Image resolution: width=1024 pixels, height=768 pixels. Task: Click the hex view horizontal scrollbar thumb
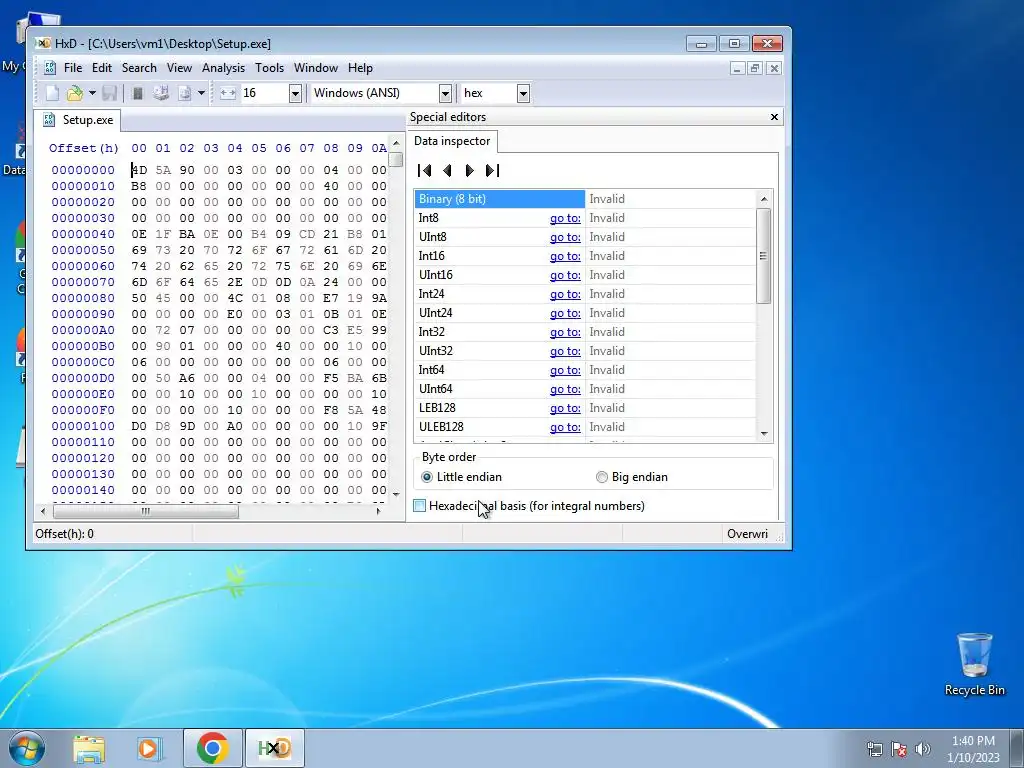click(145, 511)
